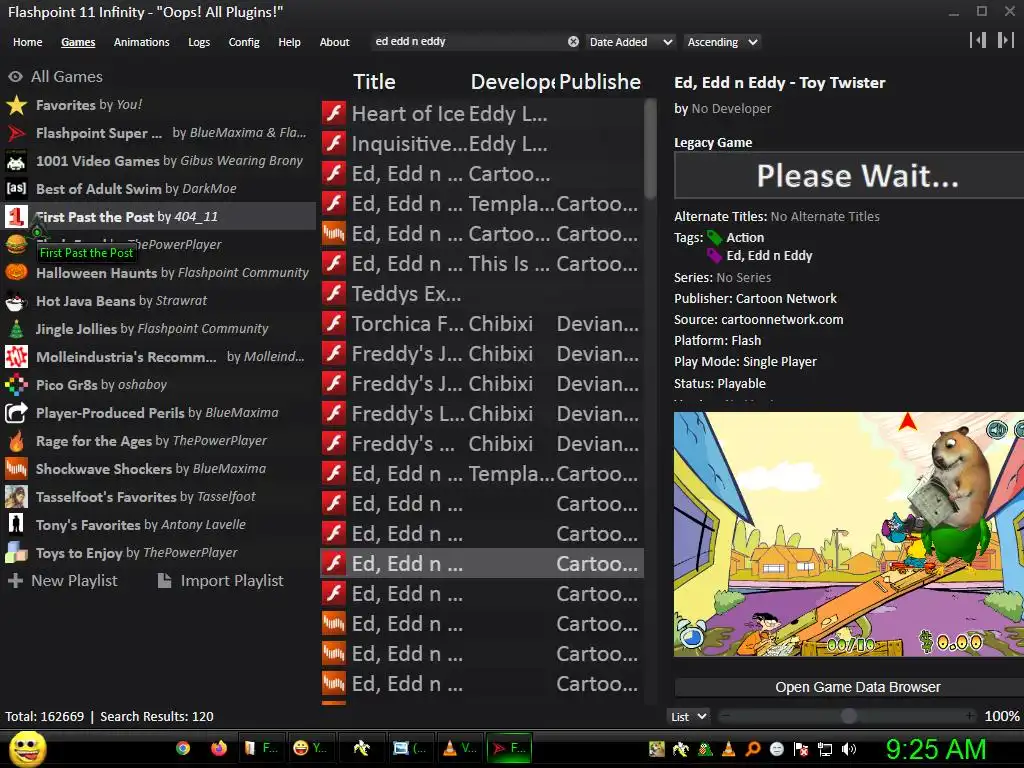Adjust the zoom scale slider handle
Image resolution: width=1024 pixels, height=768 pixels.
pos(849,716)
